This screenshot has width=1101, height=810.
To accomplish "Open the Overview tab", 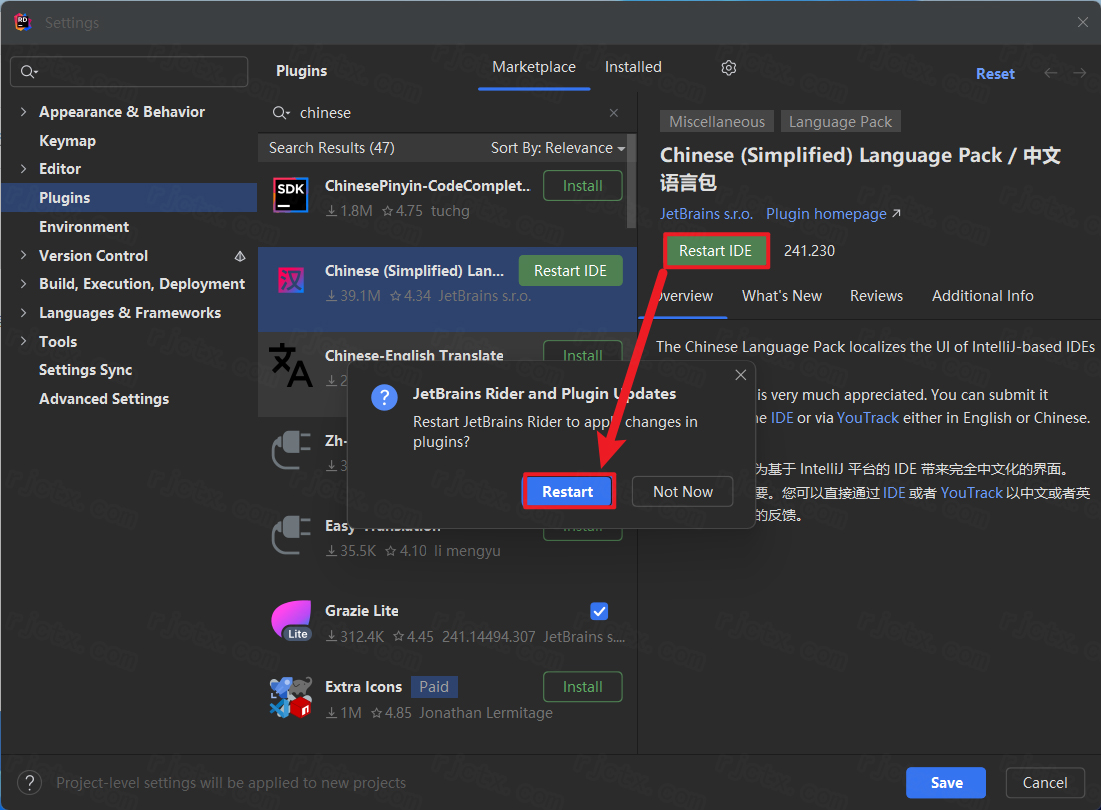I will point(684,296).
